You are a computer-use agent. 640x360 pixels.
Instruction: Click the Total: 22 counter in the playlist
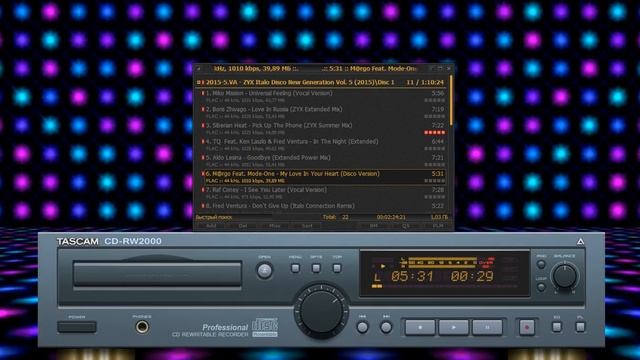[336, 217]
